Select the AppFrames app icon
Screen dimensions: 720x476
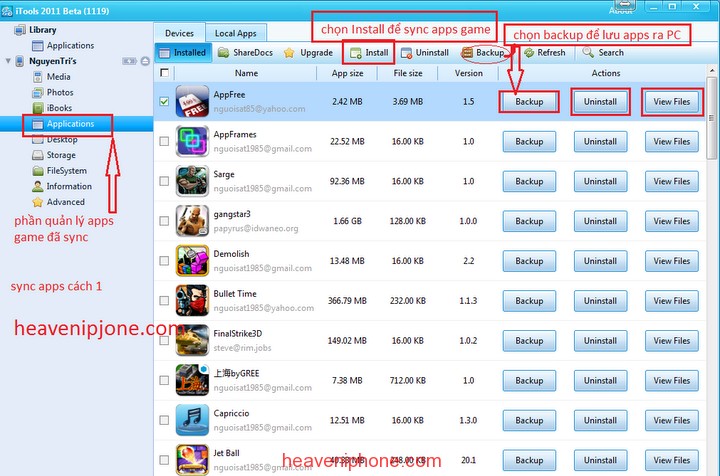192,141
